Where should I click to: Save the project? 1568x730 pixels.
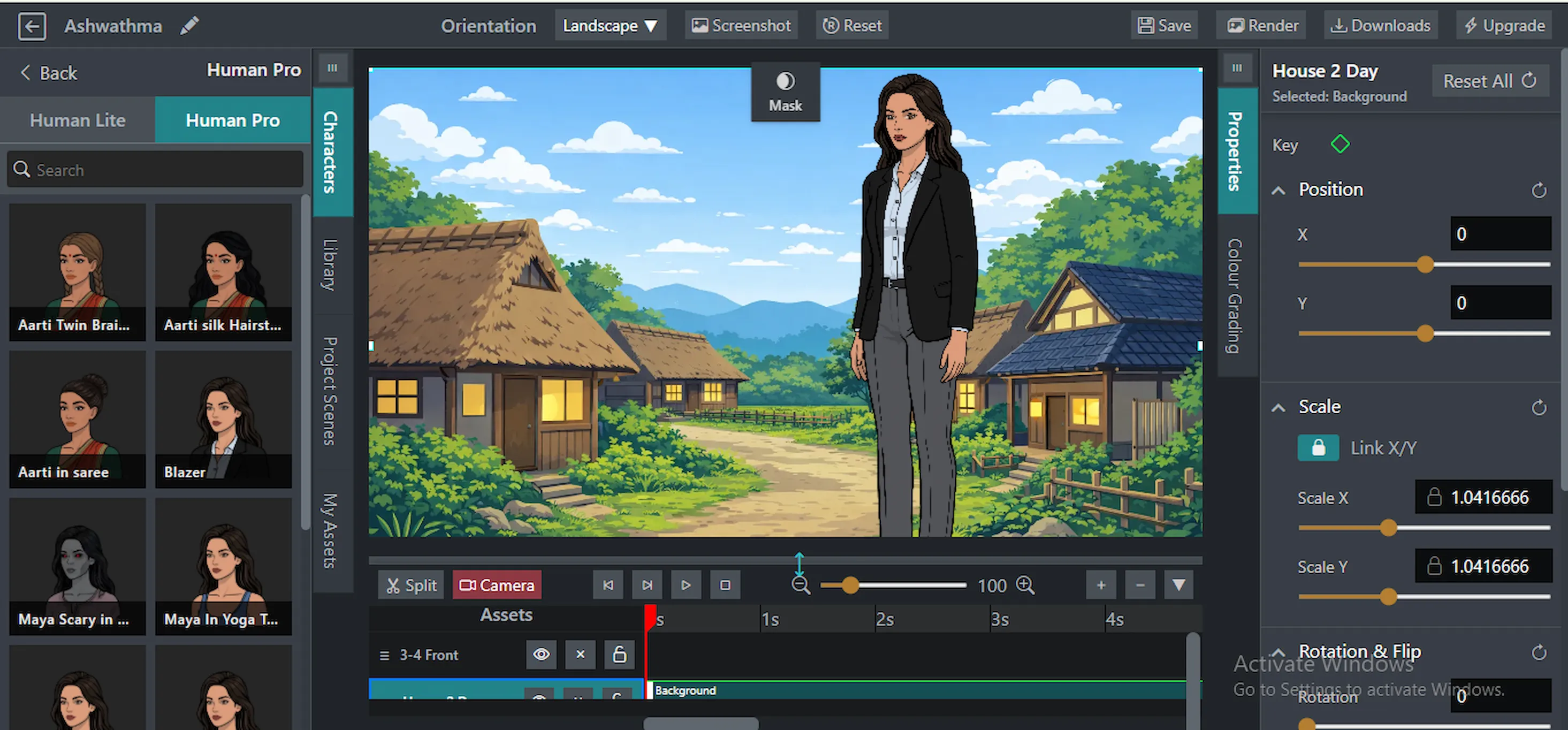click(1164, 26)
